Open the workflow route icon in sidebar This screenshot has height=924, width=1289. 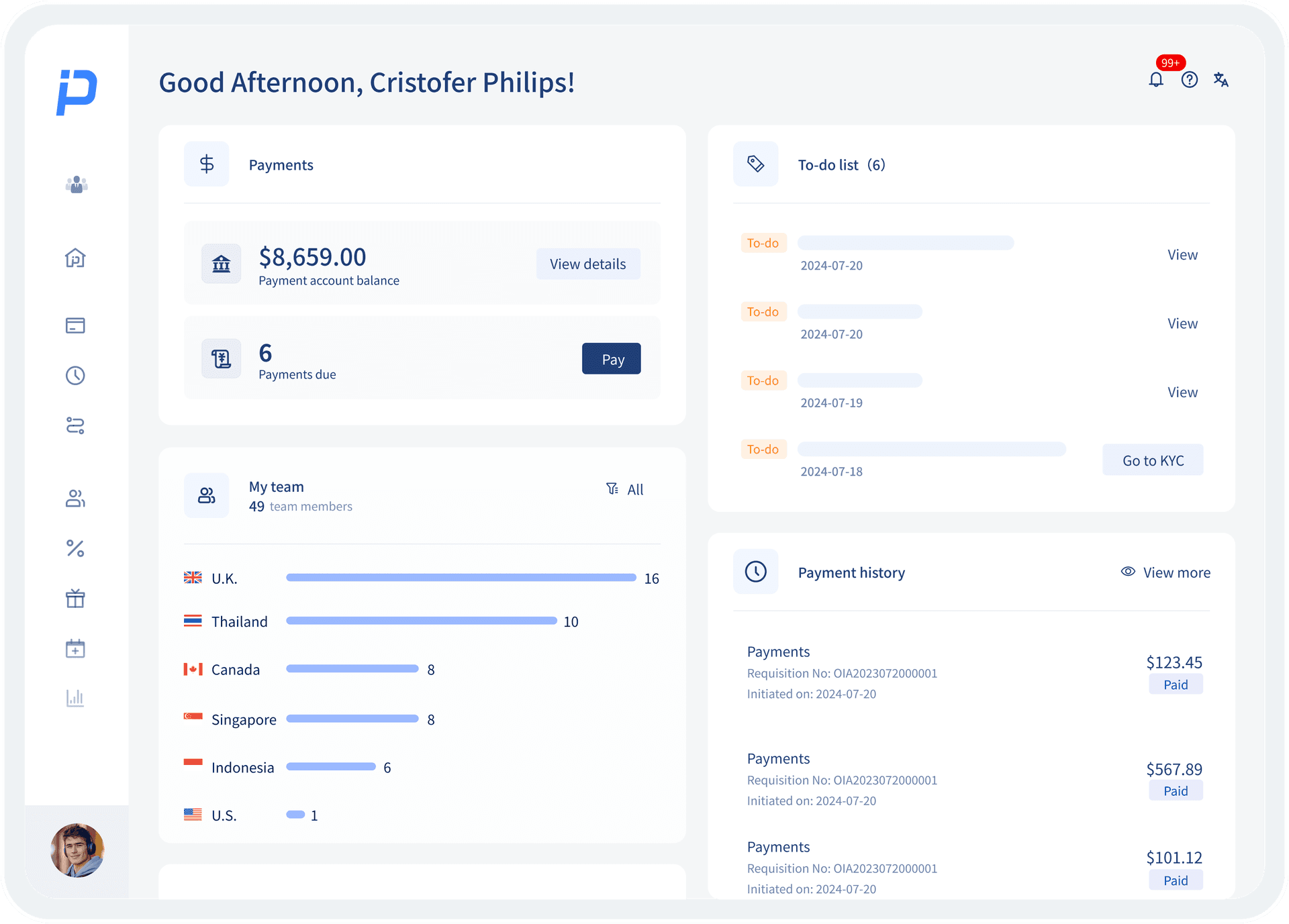(75, 425)
